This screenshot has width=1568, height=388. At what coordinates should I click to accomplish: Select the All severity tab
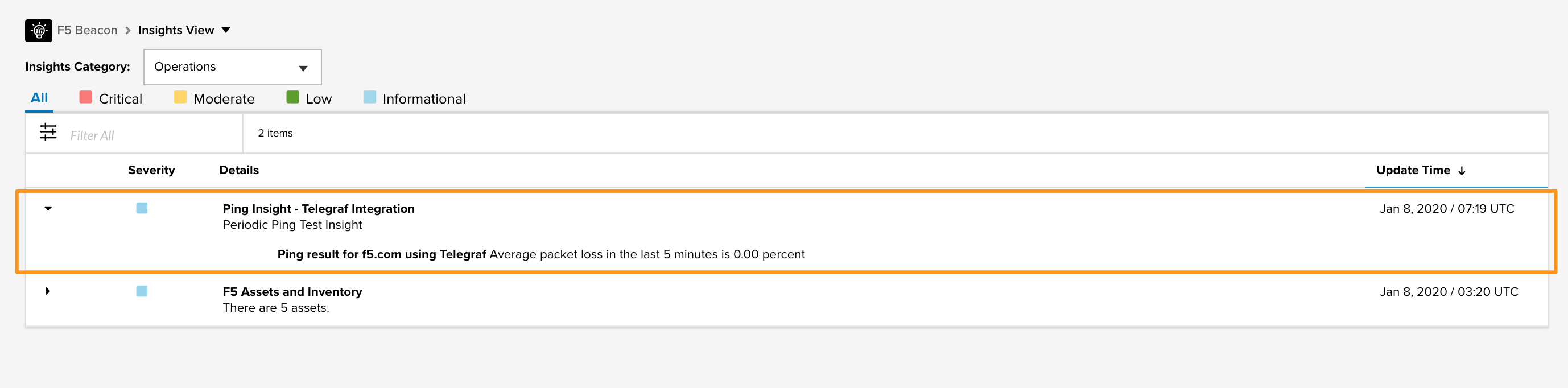point(39,98)
